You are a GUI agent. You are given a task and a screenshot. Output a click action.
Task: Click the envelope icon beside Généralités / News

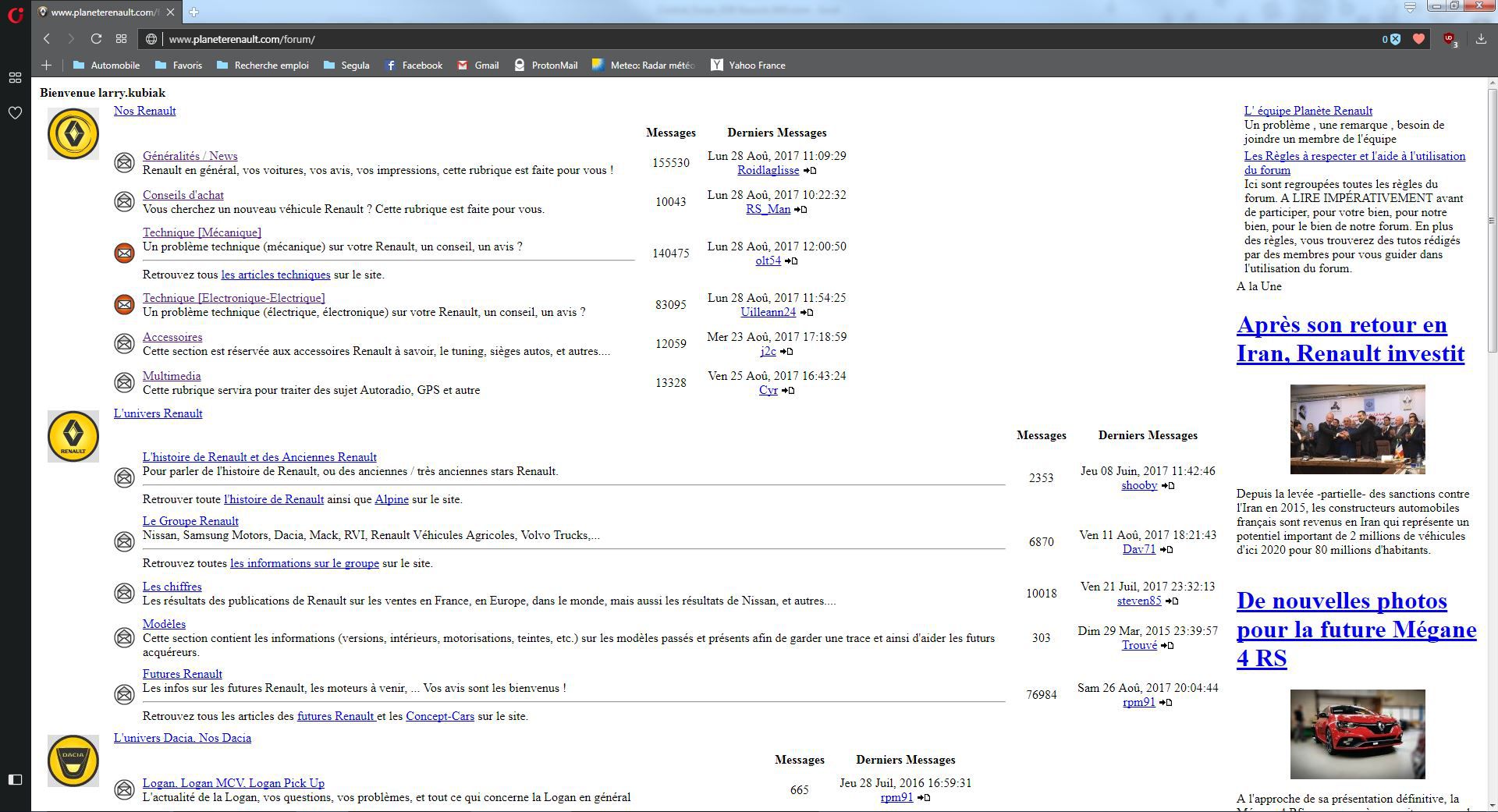124,162
